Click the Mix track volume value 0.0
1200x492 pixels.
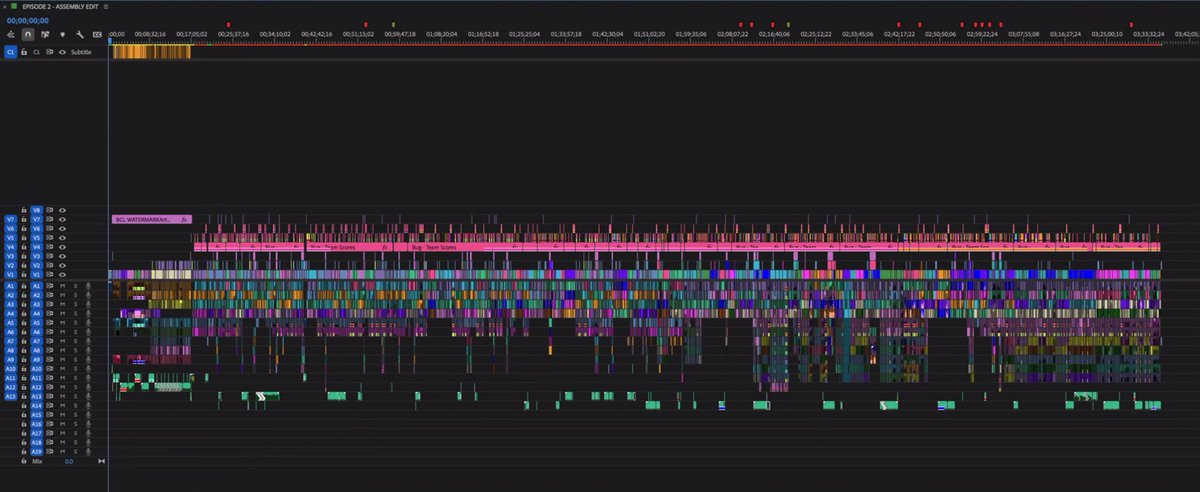coord(69,462)
